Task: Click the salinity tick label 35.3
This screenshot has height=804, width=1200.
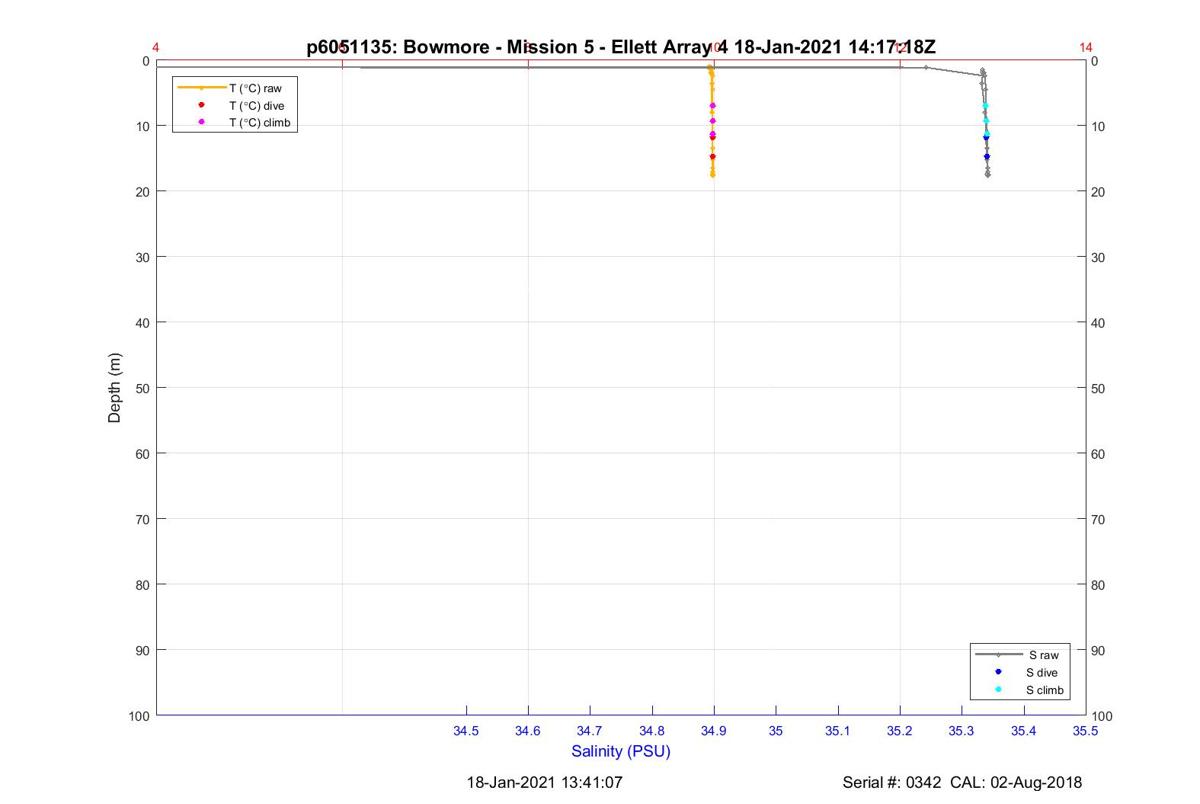Action: [962, 731]
